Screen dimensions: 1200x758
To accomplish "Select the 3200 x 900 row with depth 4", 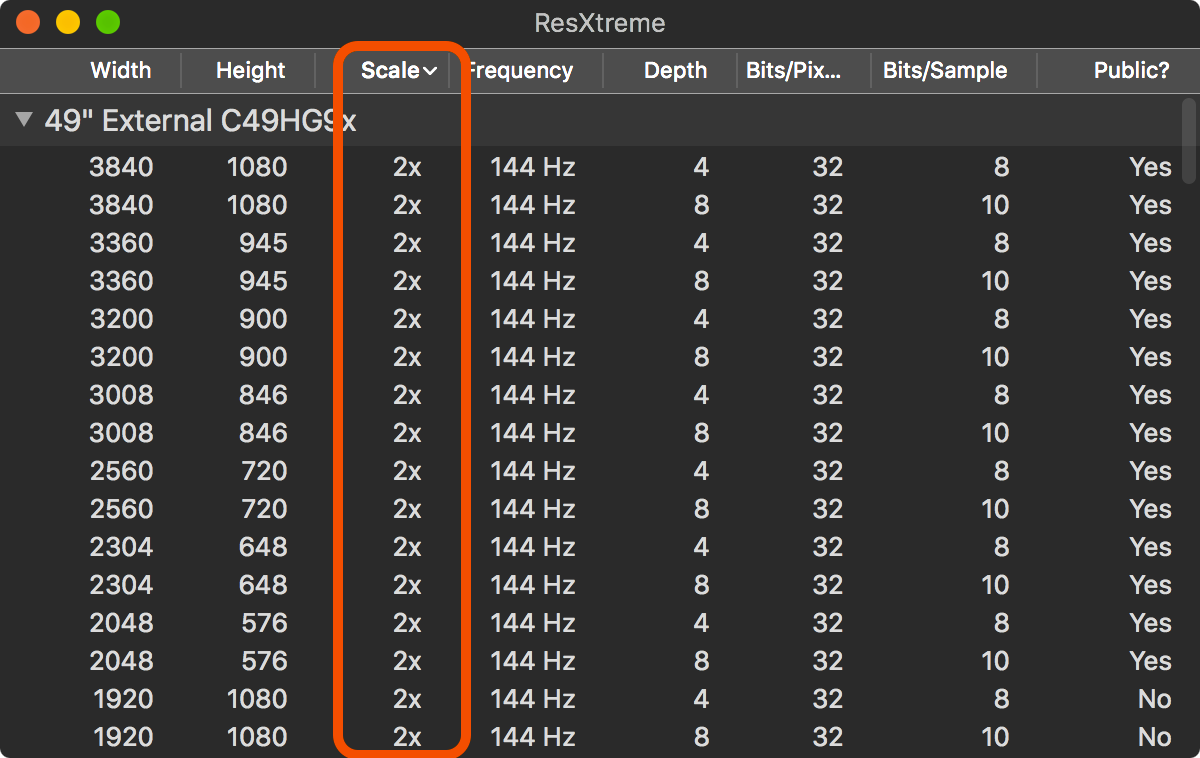I will [x=600, y=319].
